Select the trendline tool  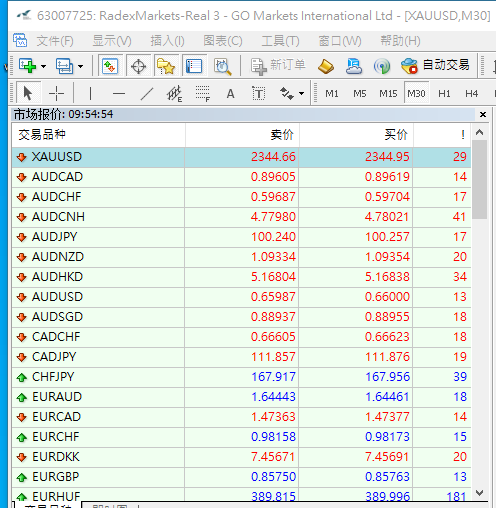[147, 93]
